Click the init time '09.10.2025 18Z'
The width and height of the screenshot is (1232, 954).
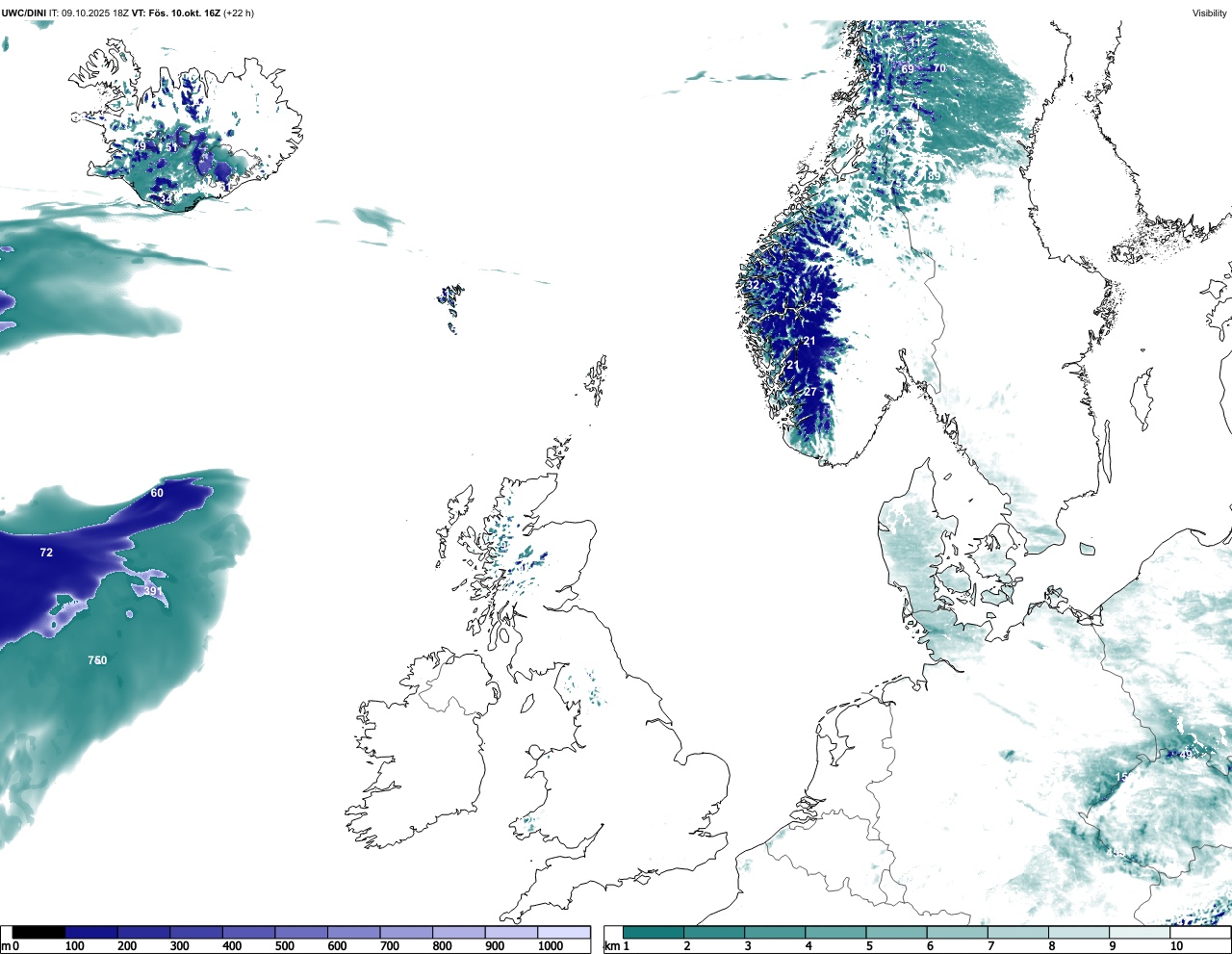coord(95,13)
